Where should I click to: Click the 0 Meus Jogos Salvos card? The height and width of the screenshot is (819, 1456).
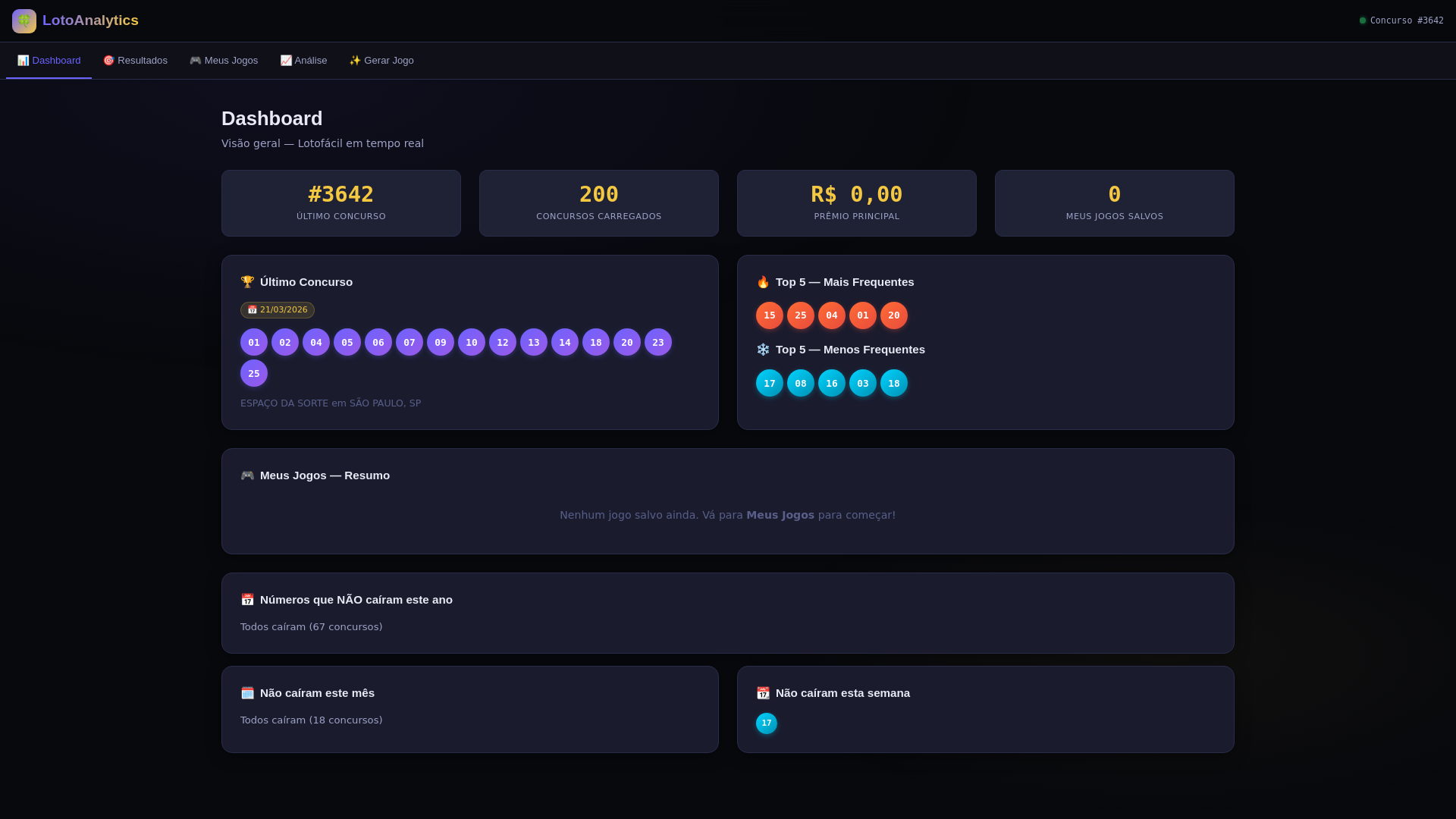[1115, 203]
